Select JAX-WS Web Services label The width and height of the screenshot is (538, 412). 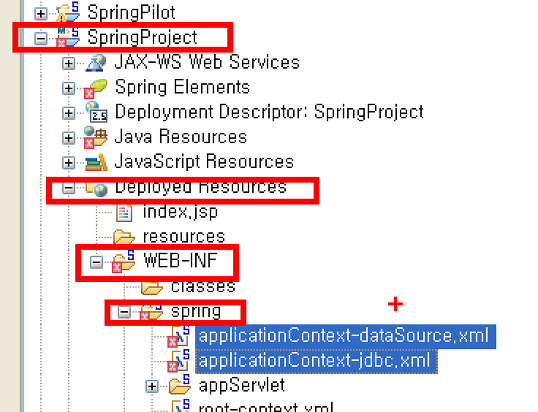click(207, 62)
